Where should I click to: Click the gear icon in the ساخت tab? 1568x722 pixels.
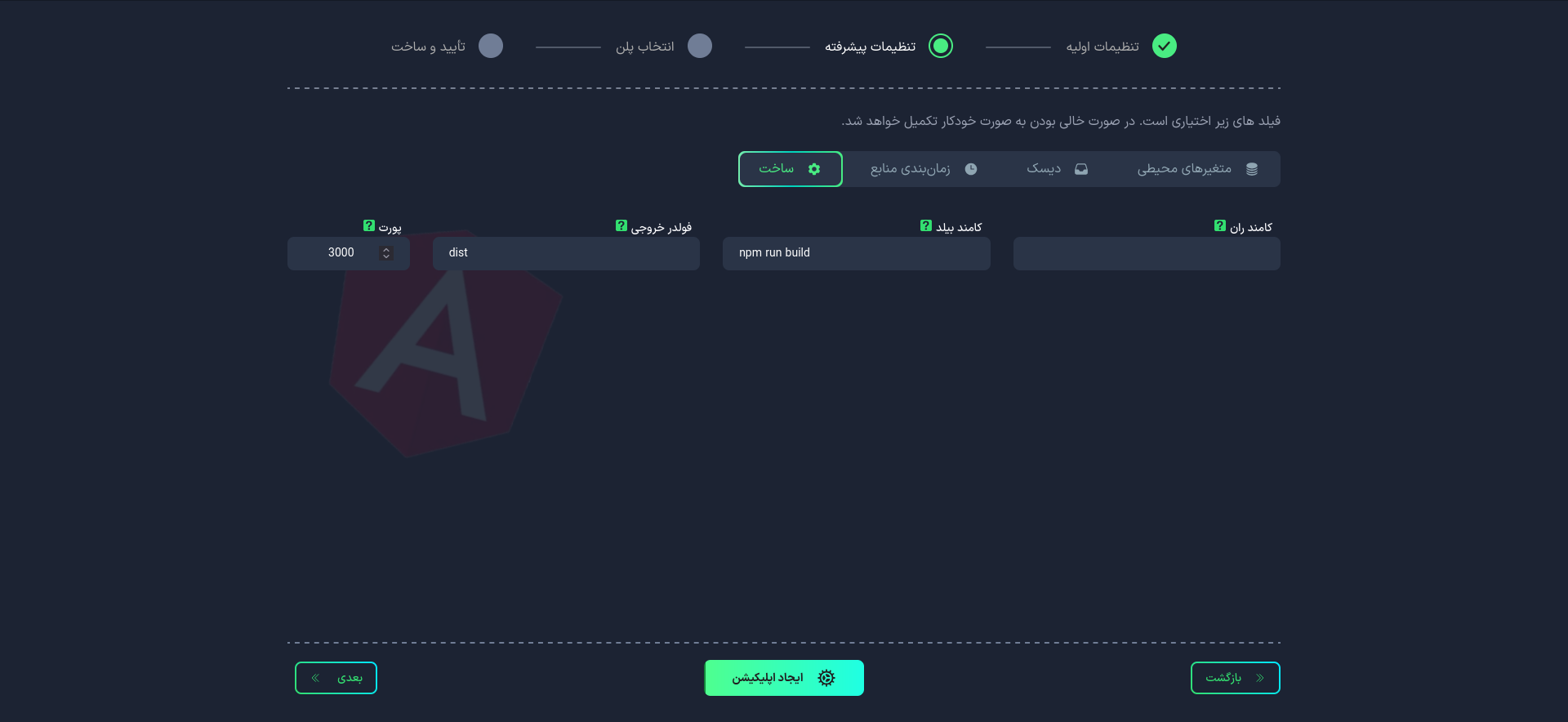pos(813,169)
